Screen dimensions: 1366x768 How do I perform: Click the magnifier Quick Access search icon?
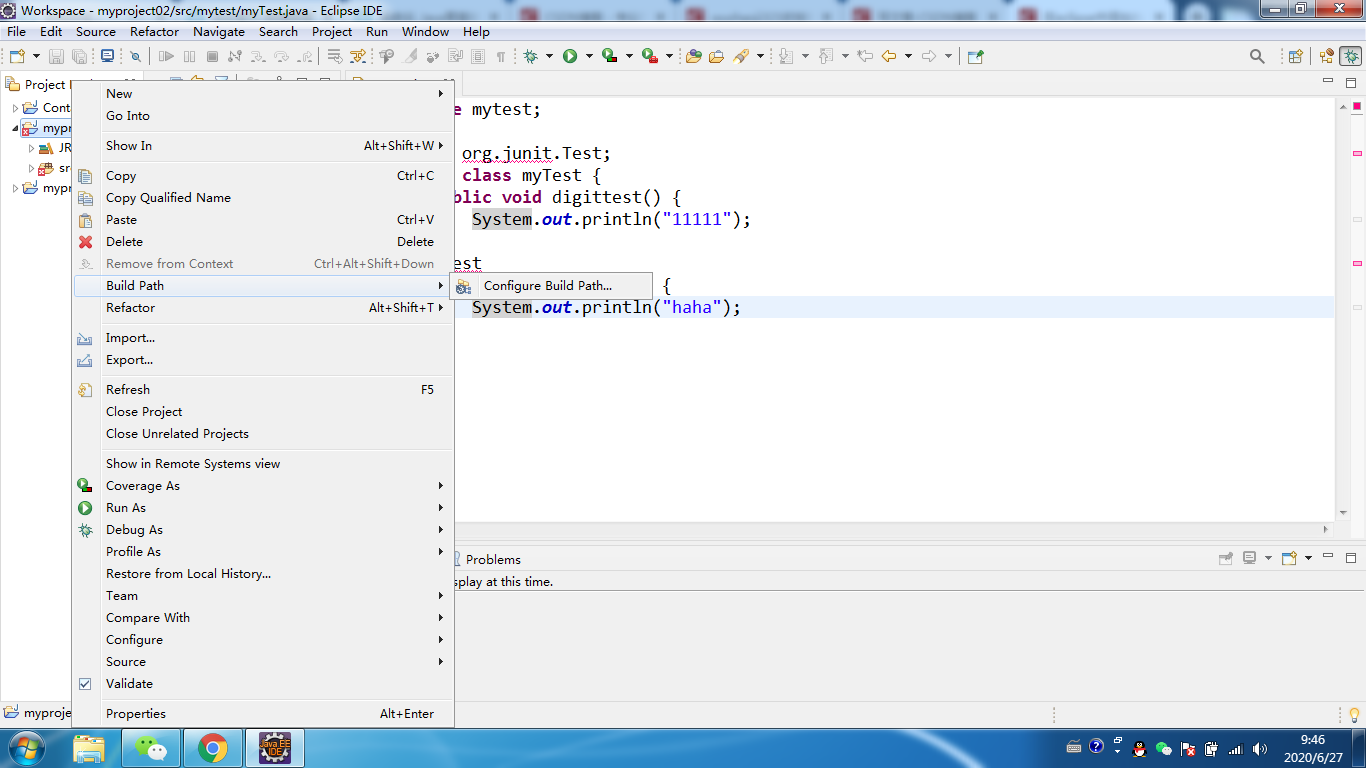click(1257, 57)
